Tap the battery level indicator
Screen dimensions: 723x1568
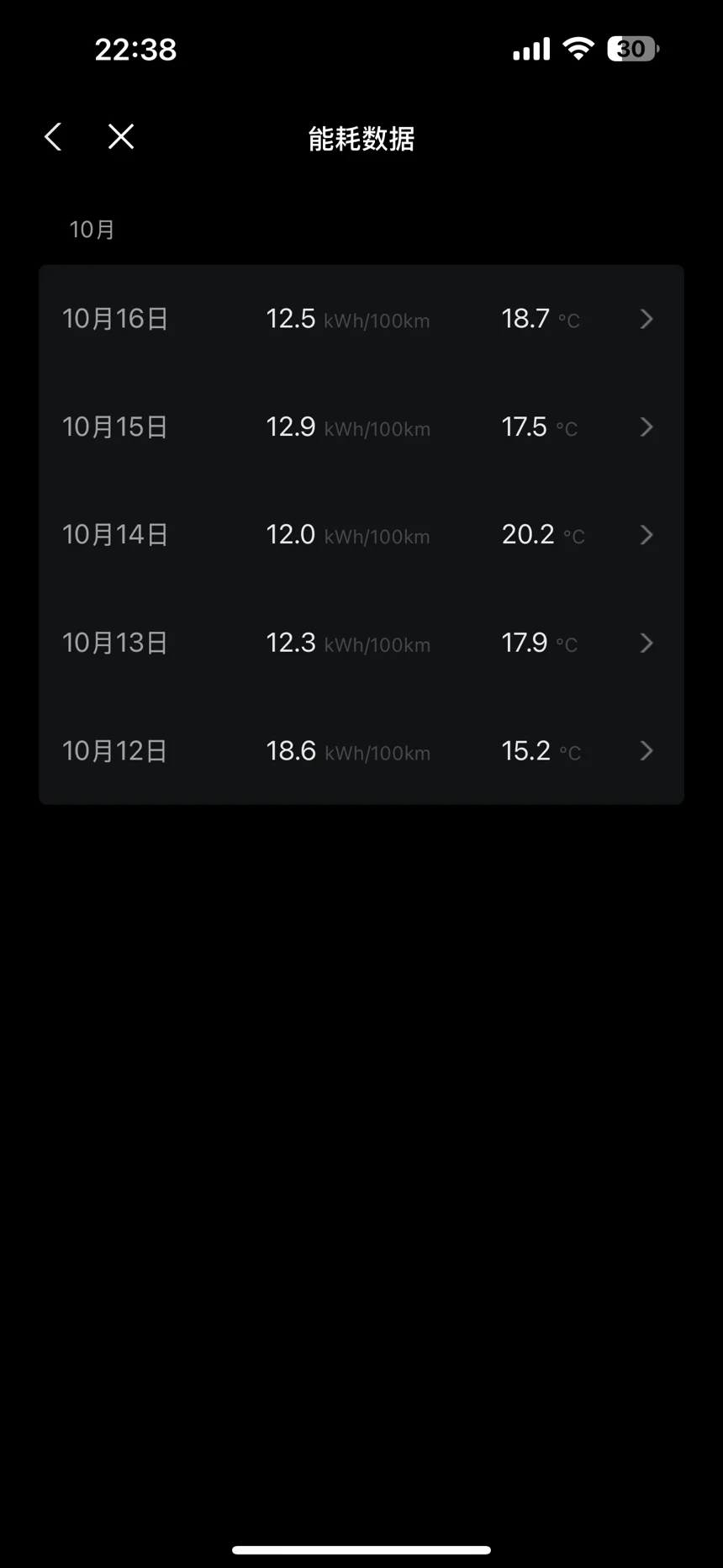pos(632,49)
